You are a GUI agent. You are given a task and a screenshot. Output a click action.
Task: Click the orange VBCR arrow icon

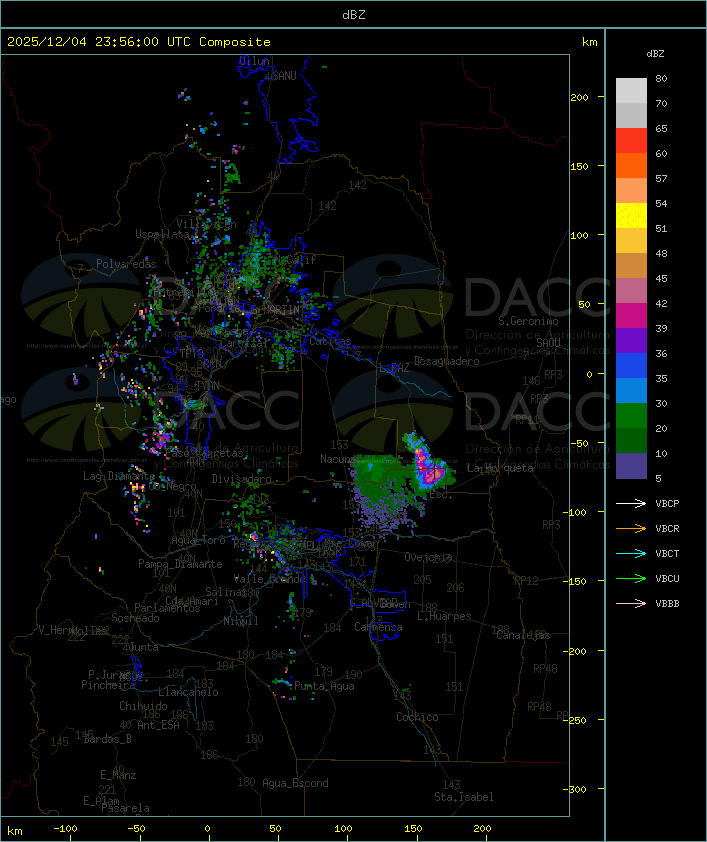pos(631,529)
